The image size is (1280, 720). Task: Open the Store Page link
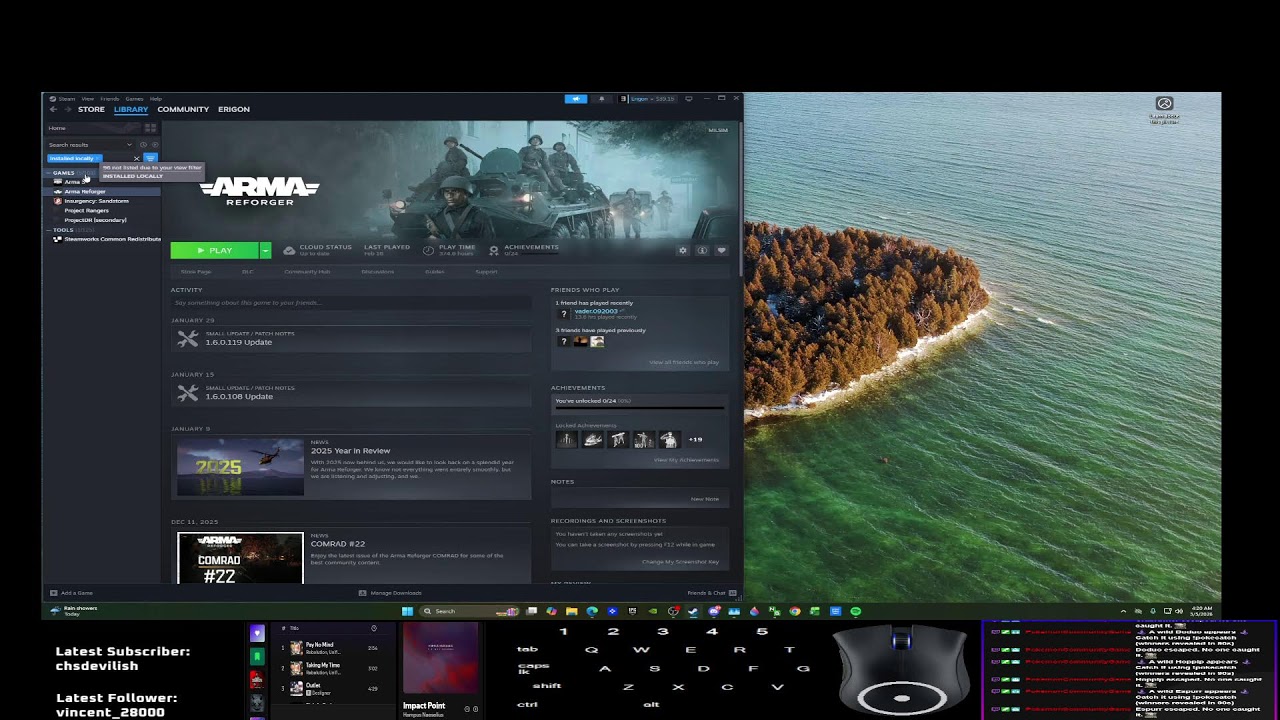[195, 272]
